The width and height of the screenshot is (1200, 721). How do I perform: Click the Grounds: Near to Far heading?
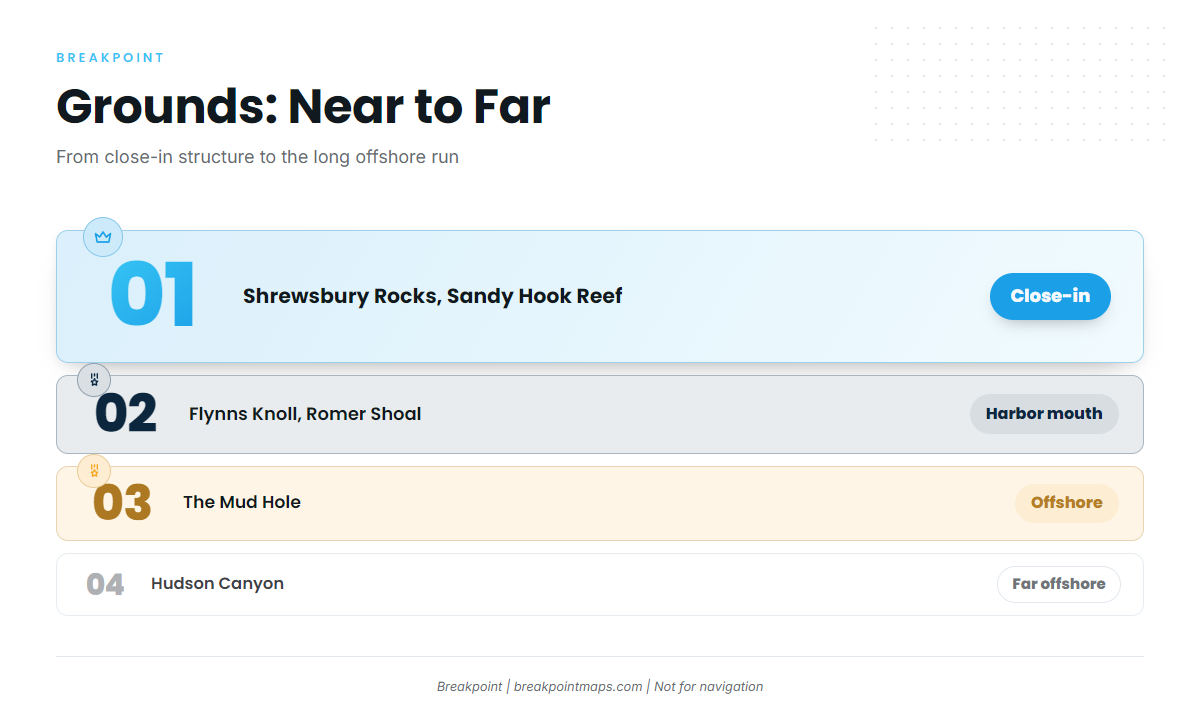click(x=303, y=106)
